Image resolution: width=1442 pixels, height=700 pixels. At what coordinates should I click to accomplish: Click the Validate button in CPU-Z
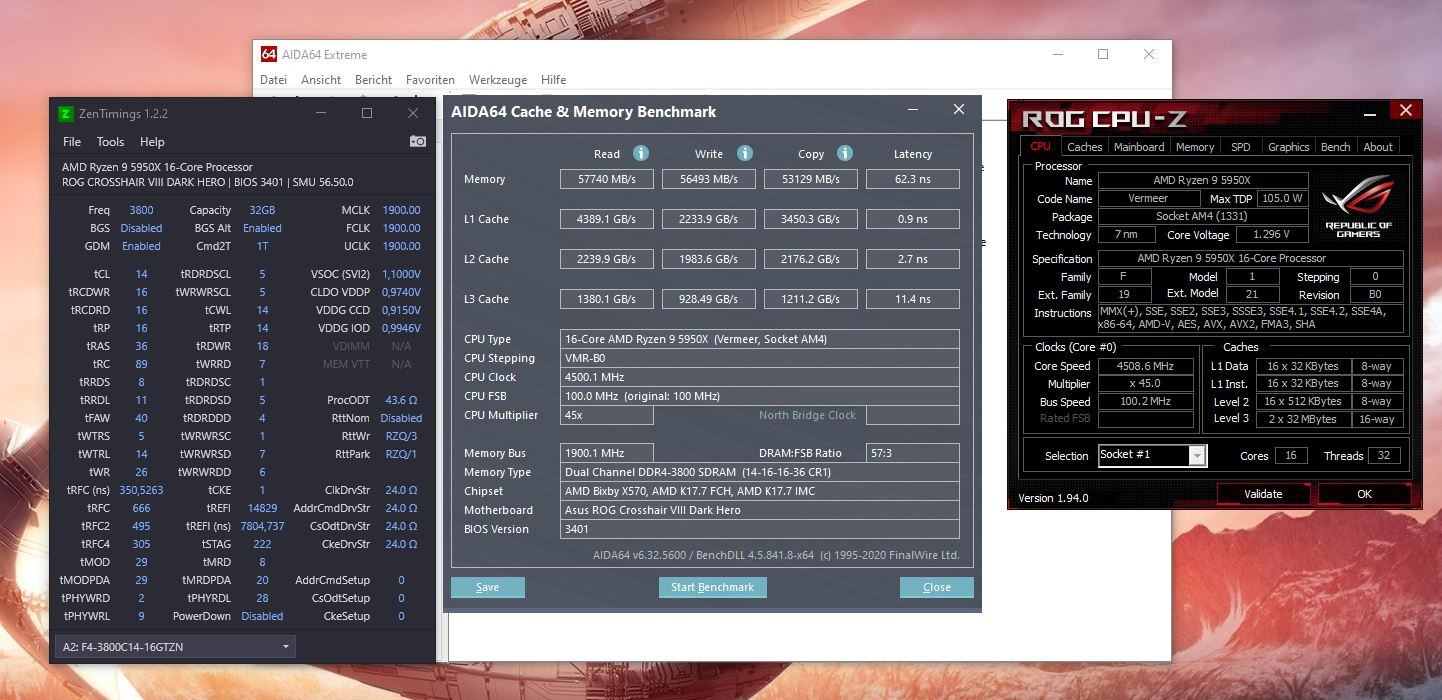click(1263, 494)
